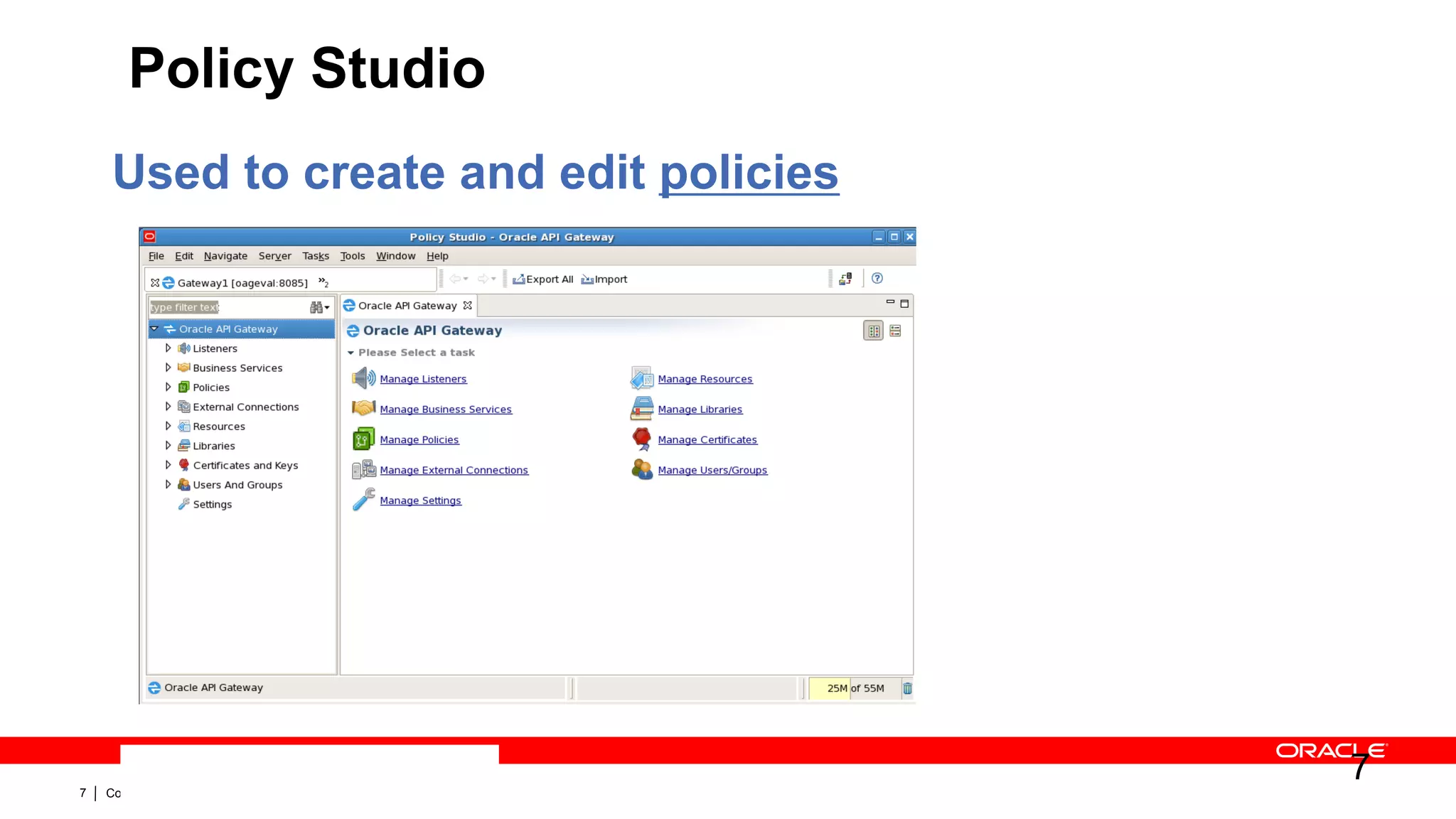Switch to the grid task view
Screen dimensions: 1456x819
[x=874, y=331]
